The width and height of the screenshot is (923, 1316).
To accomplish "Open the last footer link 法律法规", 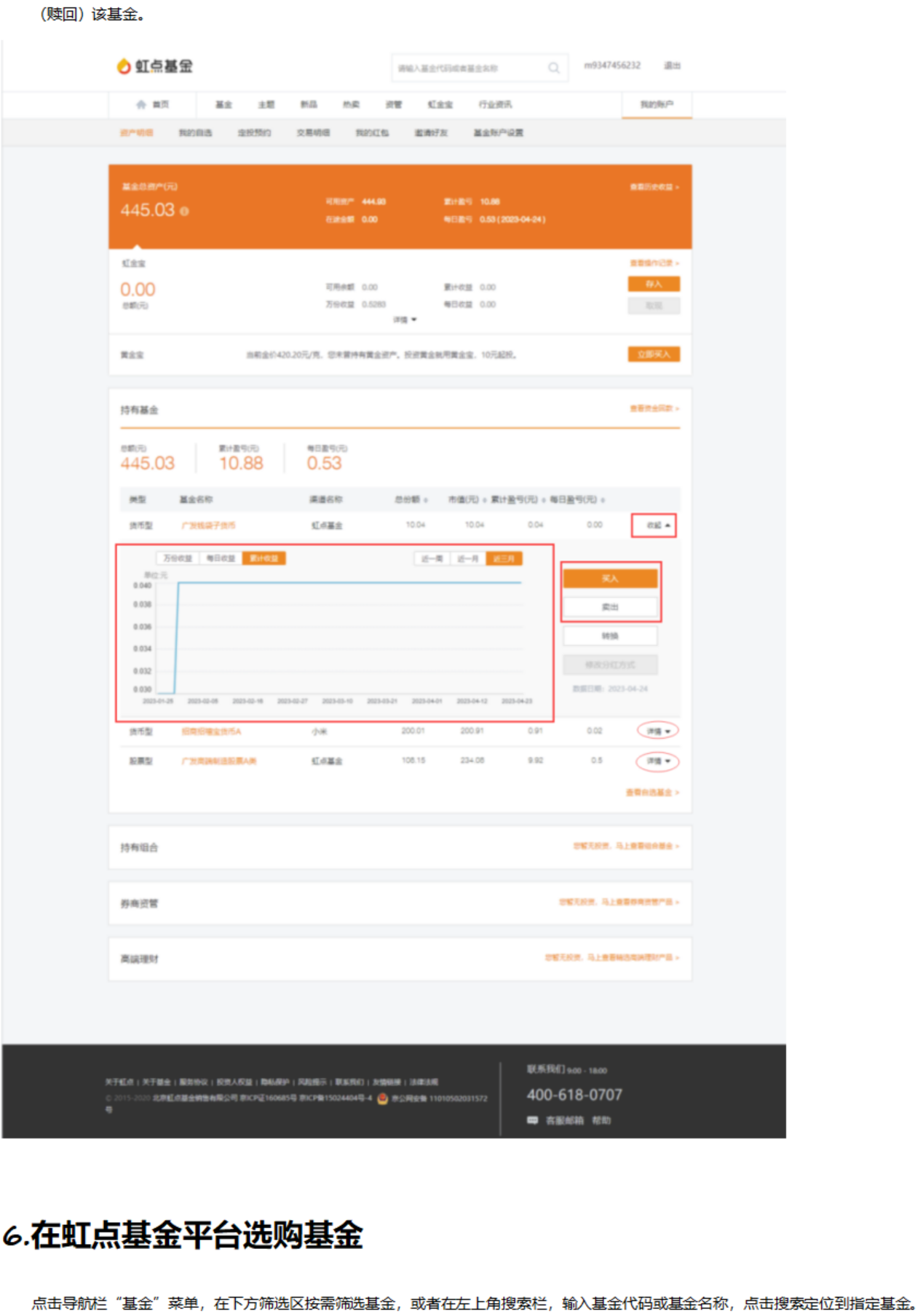I will click(x=424, y=1082).
